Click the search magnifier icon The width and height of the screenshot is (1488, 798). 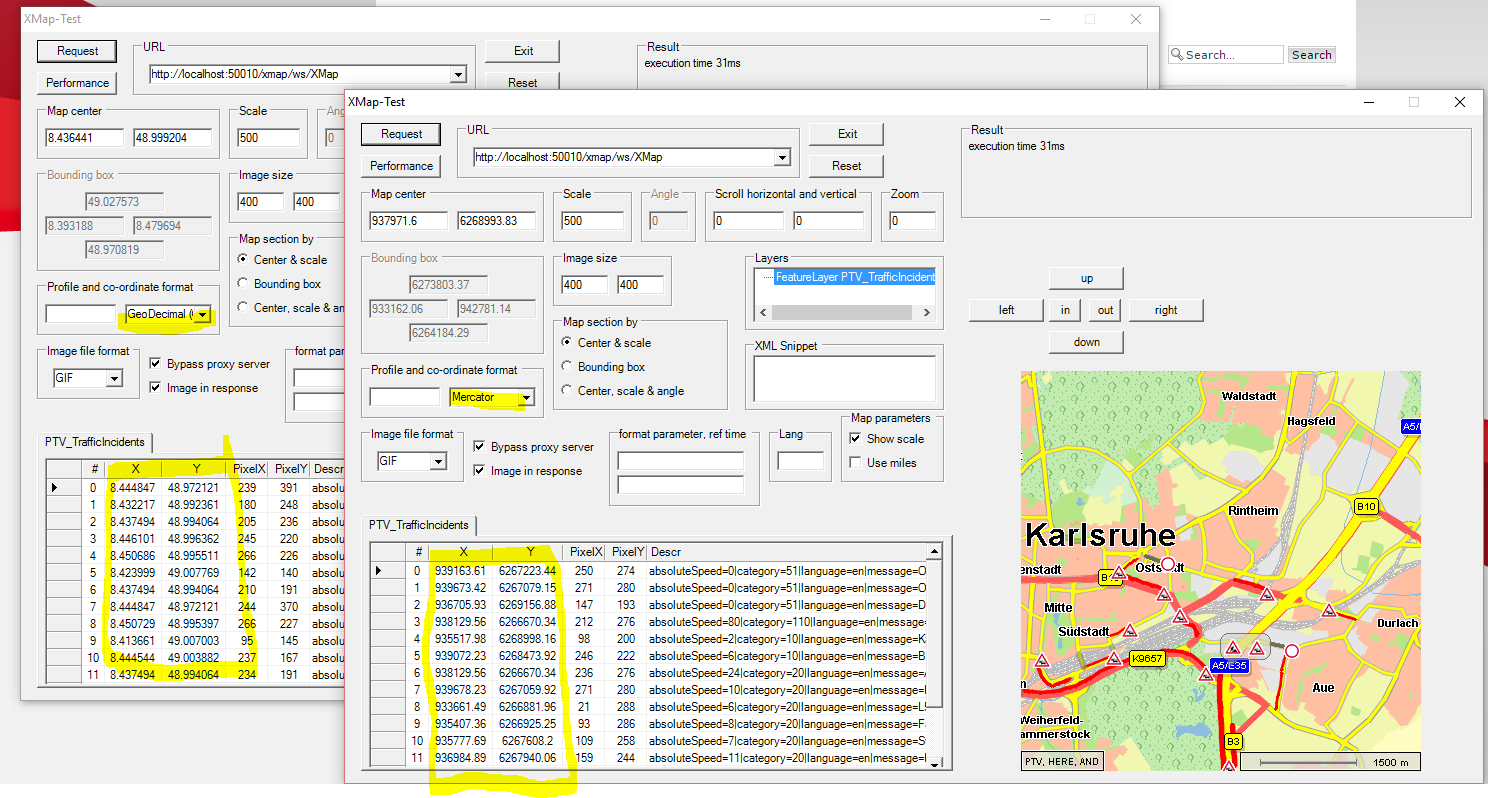[x=1176, y=55]
